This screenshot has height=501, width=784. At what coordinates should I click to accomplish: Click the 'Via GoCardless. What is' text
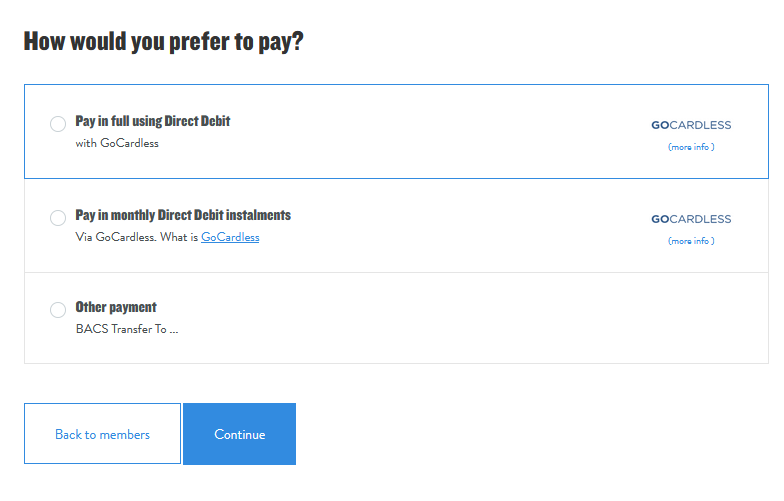(x=136, y=238)
